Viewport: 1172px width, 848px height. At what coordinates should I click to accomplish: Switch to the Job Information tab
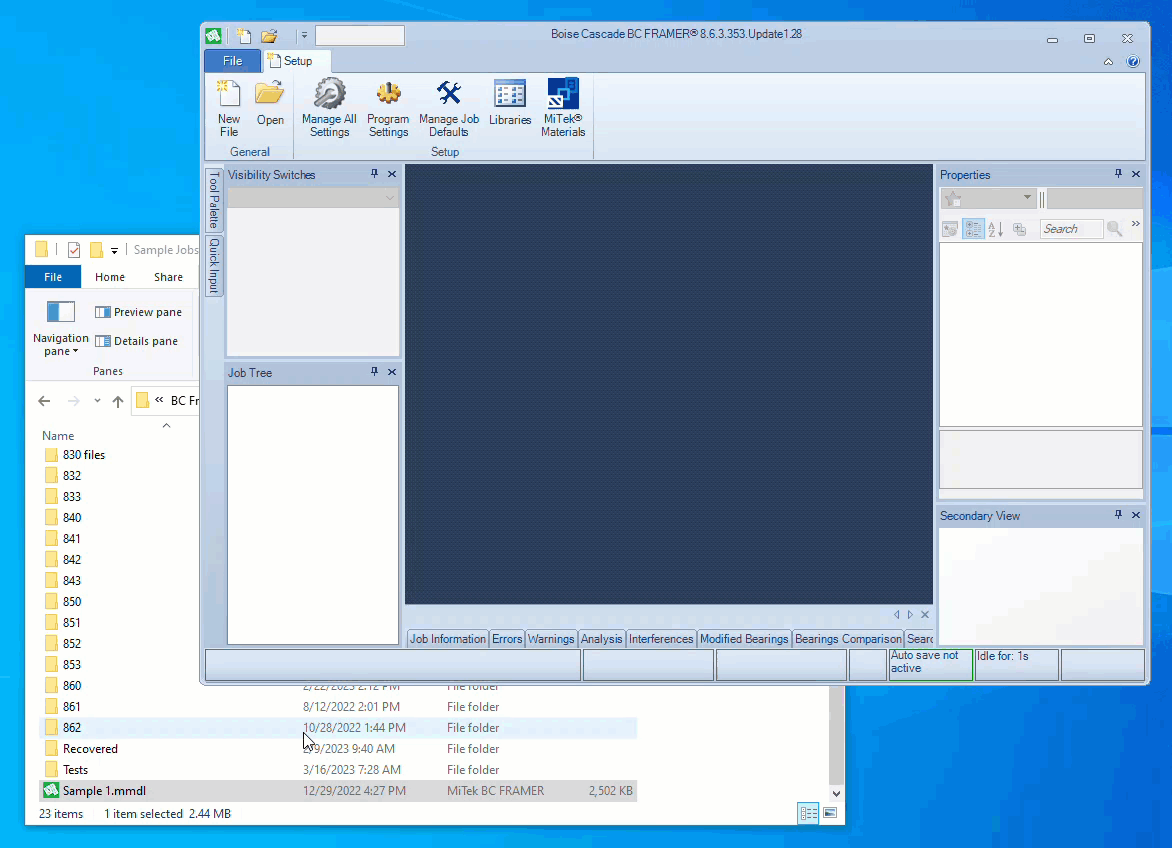click(x=448, y=639)
